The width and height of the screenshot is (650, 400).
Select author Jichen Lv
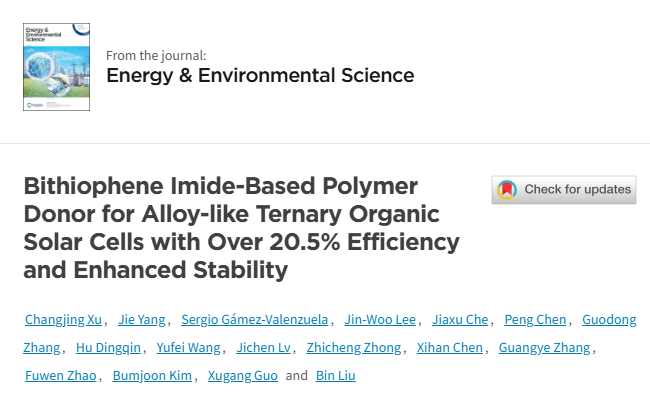click(264, 347)
